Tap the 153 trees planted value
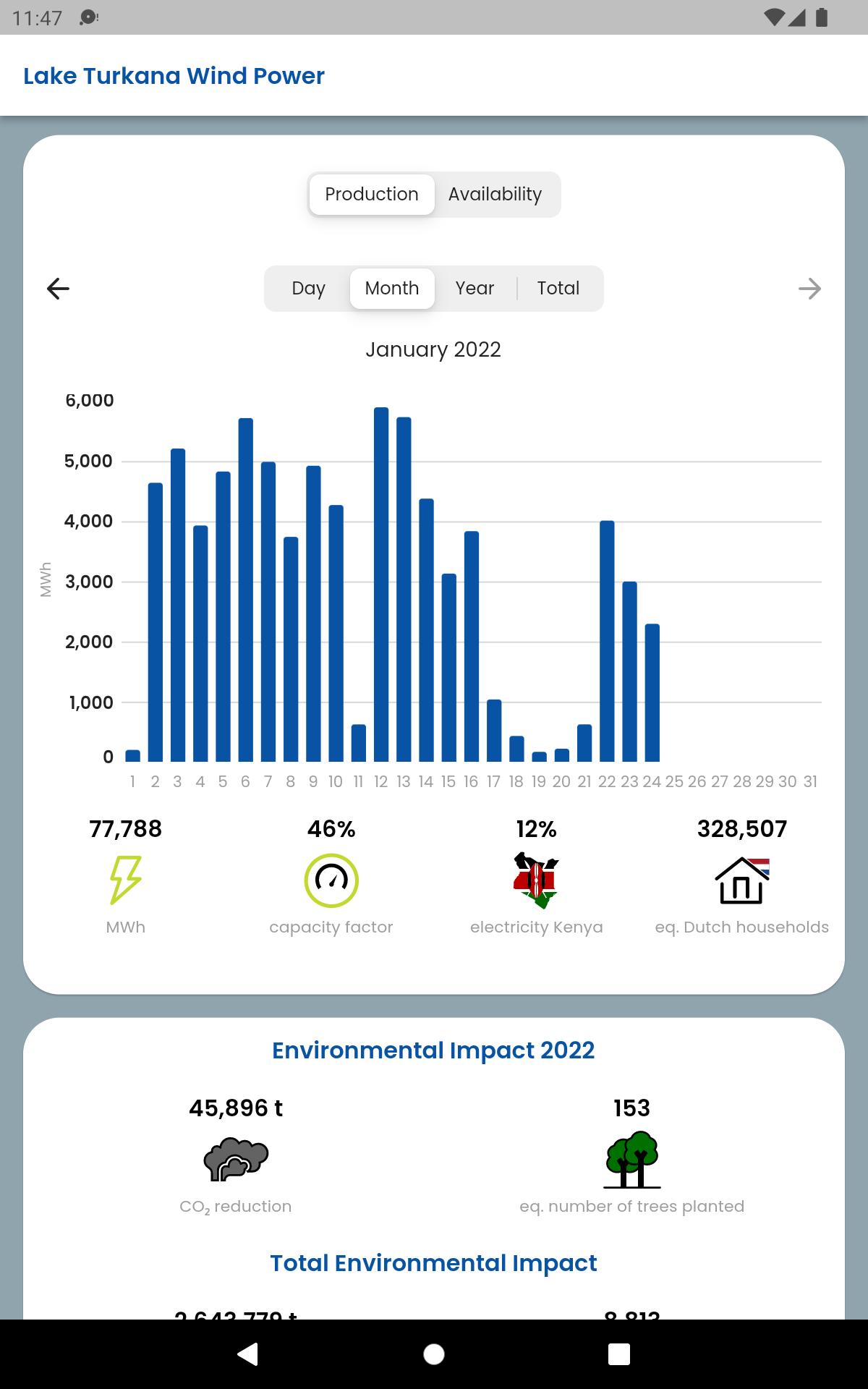Image resolution: width=868 pixels, height=1389 pixels. coord(632,1108)
